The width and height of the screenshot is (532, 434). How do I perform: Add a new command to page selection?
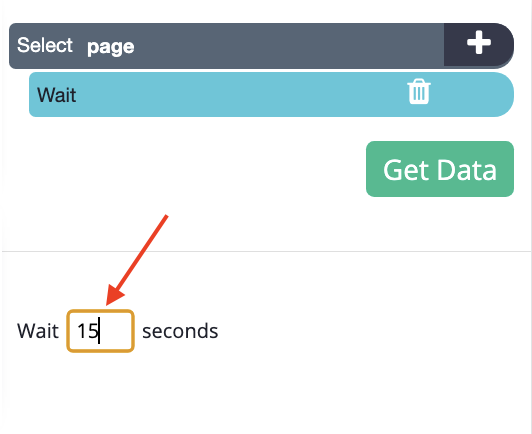(479, 43)
